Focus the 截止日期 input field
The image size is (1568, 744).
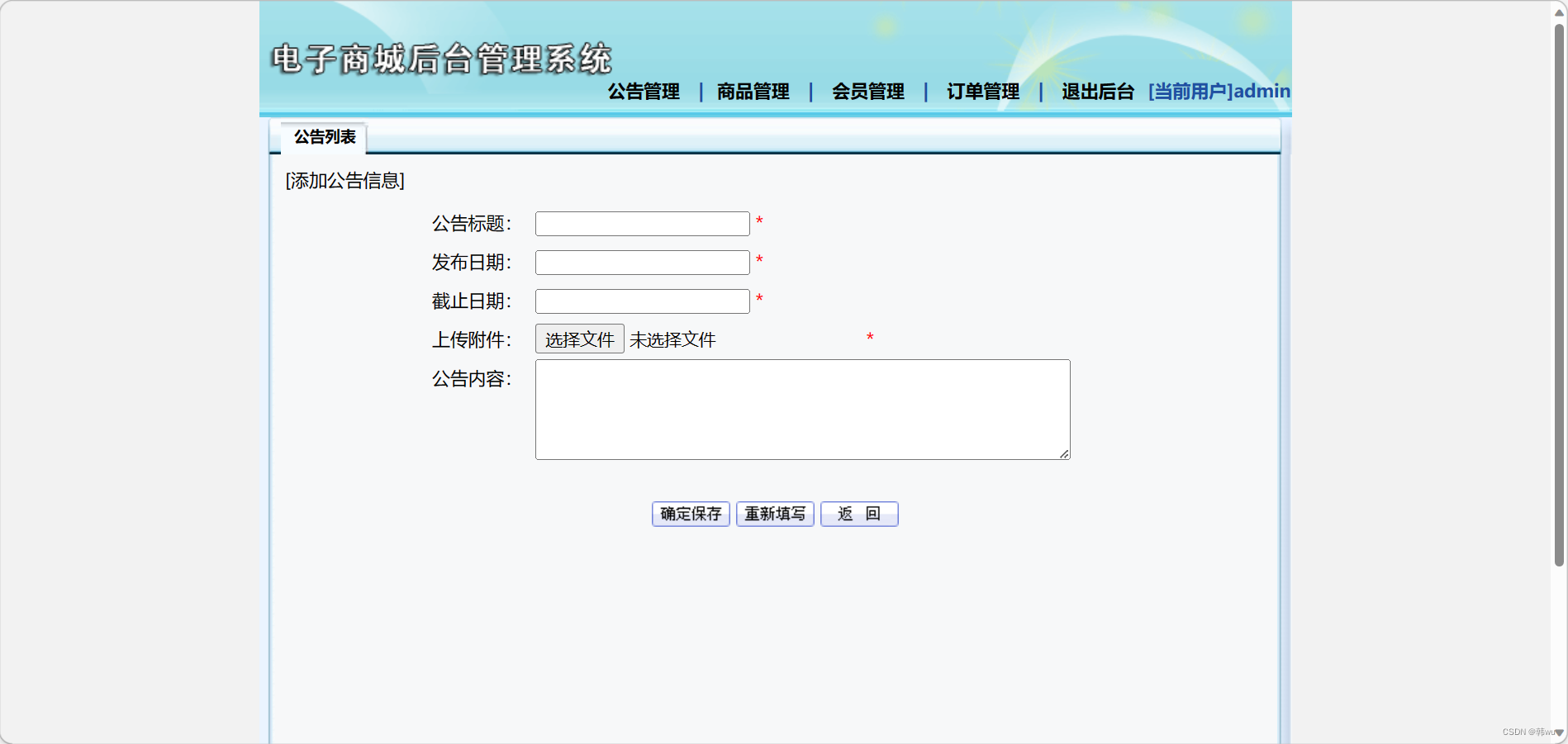642,301
